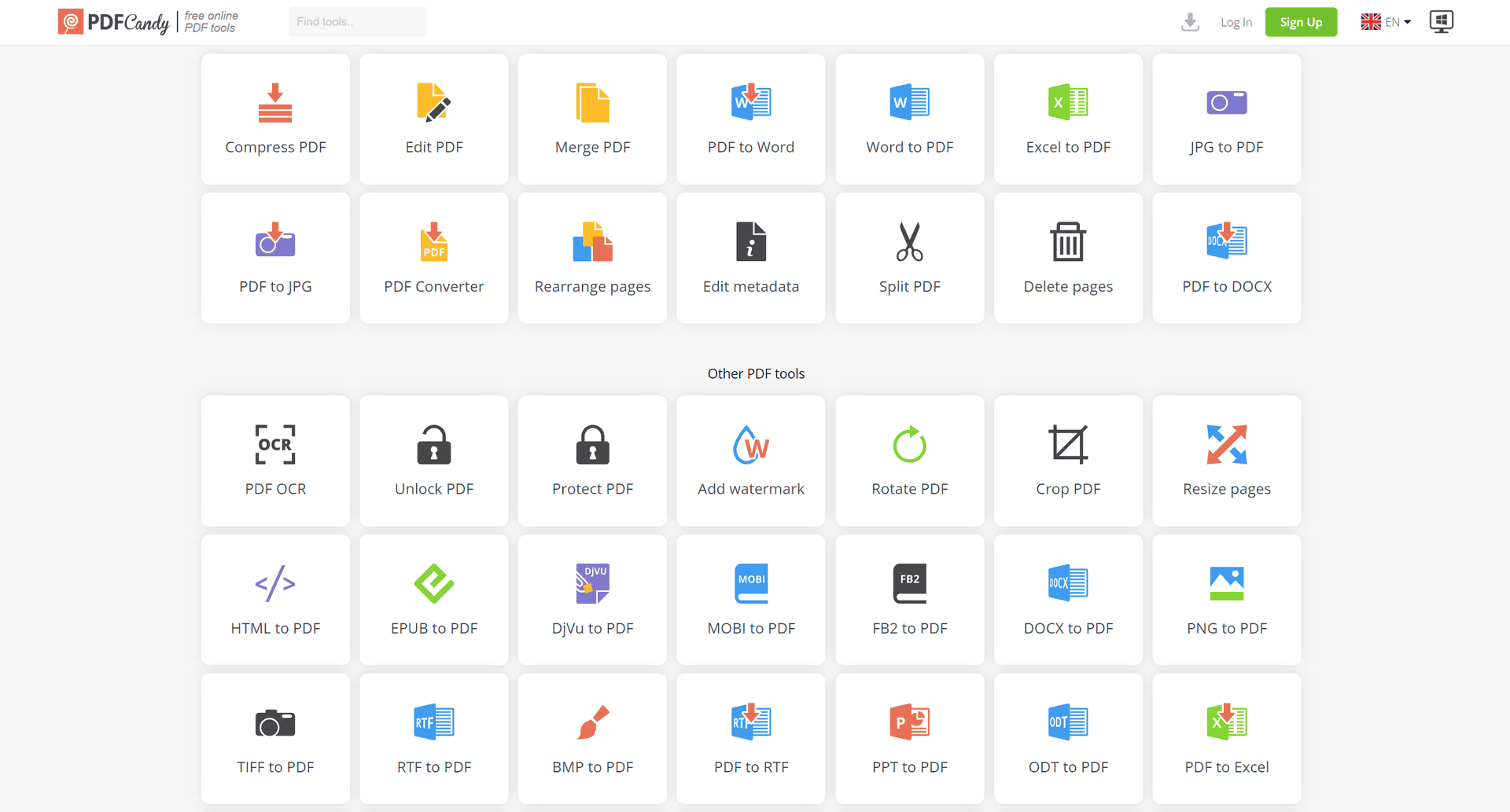Open the PDF to Word icon
The image size is (1510, 812).
pos(751,102)
